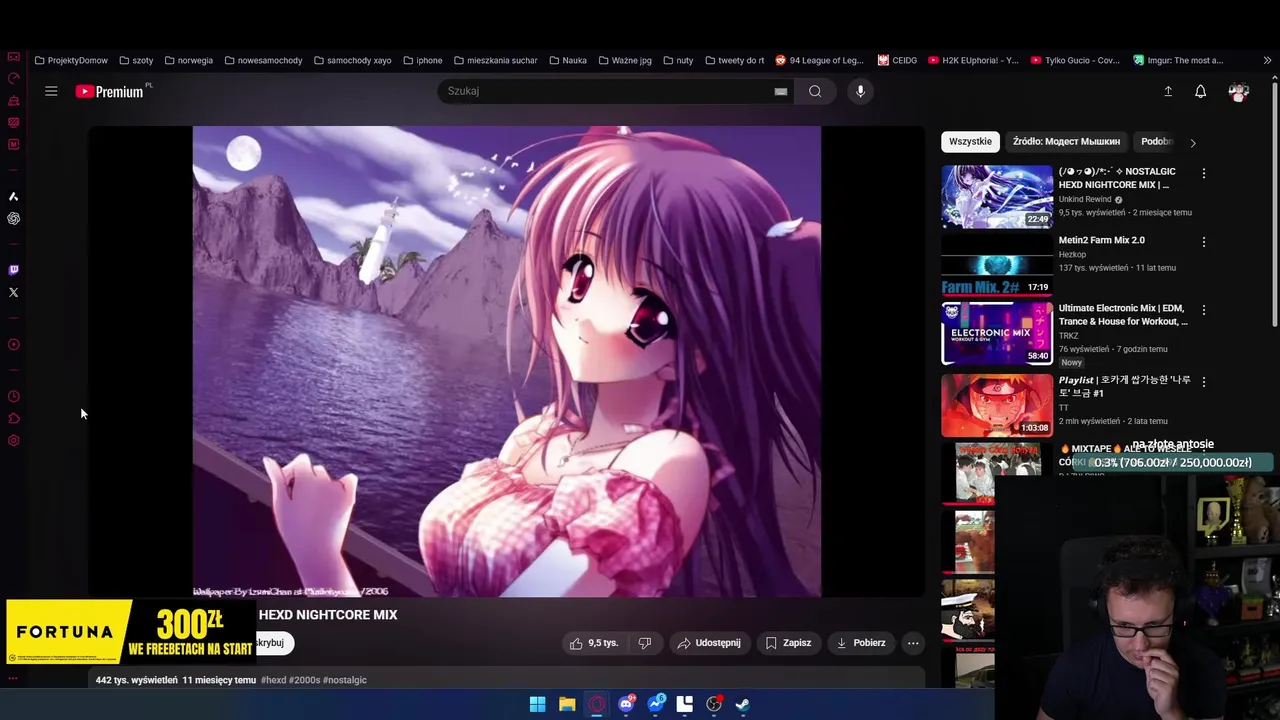Open Opera sidebar settings gear

[x=13, y=441]
